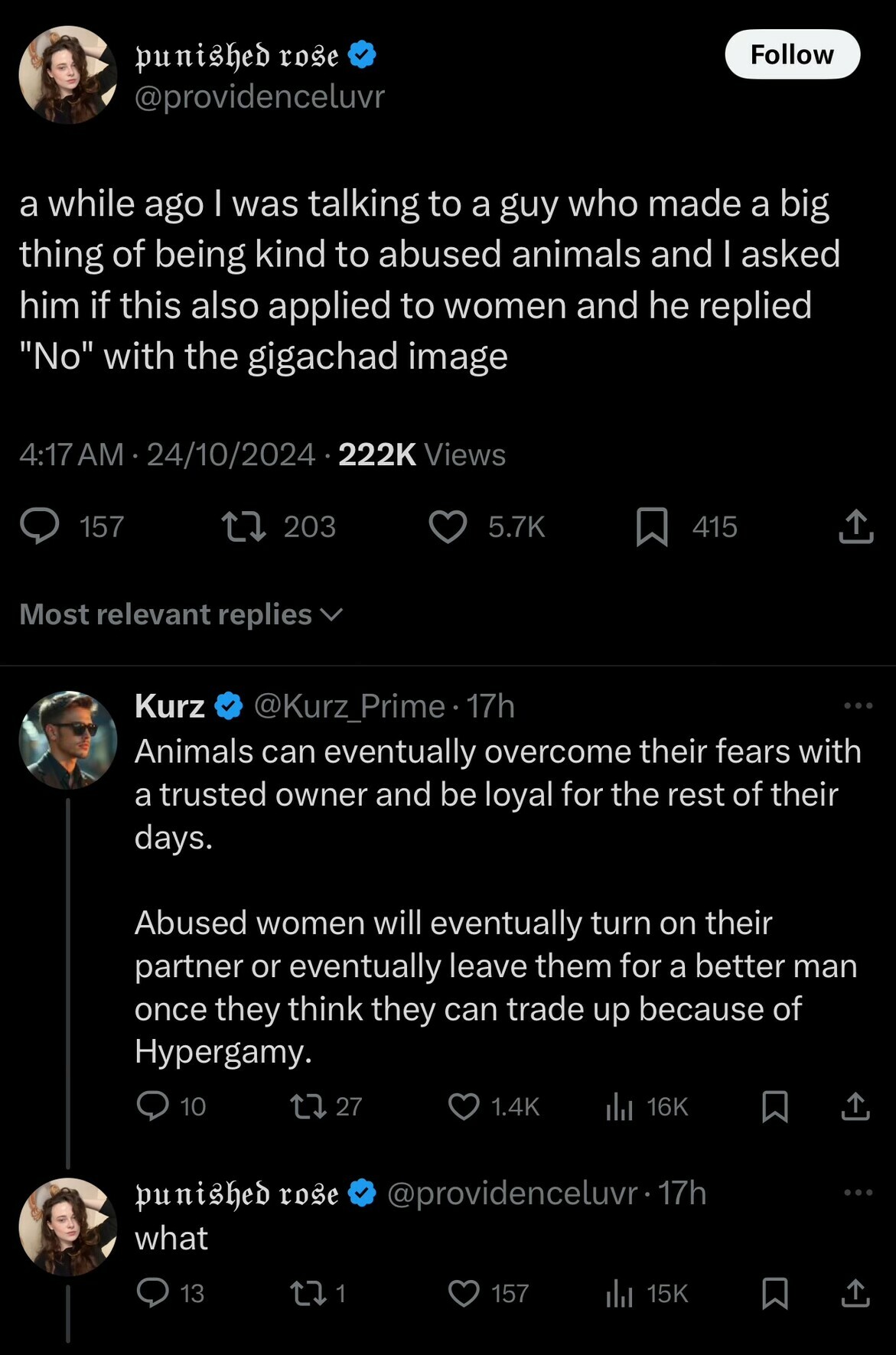Follow the punished rose account
896x1355 pixels.
pos(792,54)
